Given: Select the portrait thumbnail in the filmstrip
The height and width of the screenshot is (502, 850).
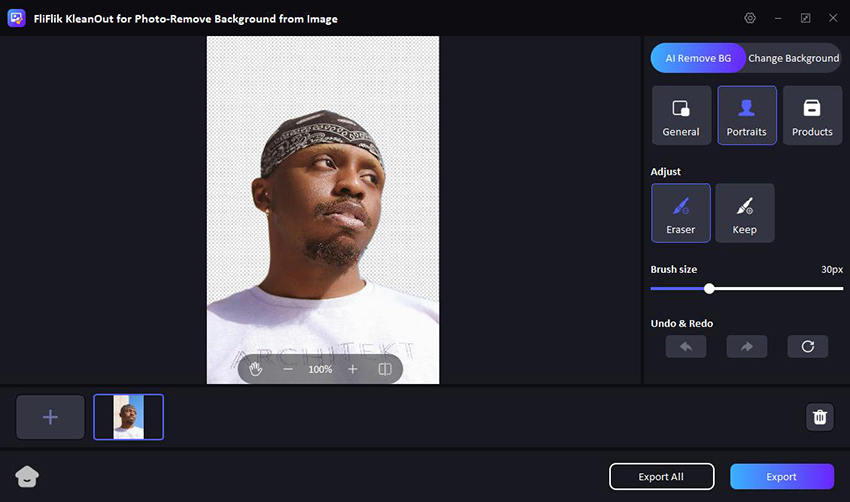Looking at the screenshot, I should pyautogui.click(x=129, y=417).
